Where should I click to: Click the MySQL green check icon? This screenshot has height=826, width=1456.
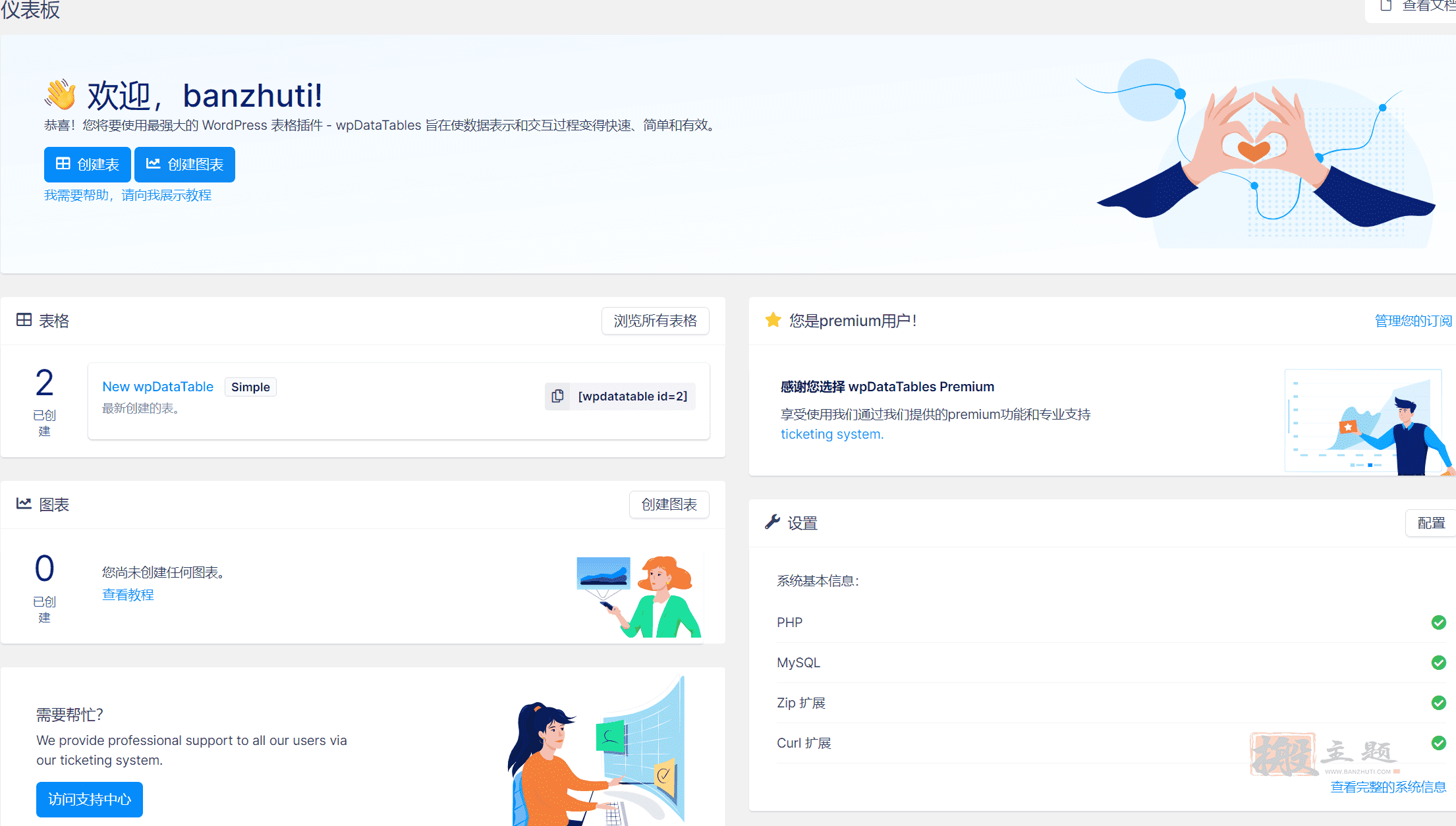[x=1439, y=663]
